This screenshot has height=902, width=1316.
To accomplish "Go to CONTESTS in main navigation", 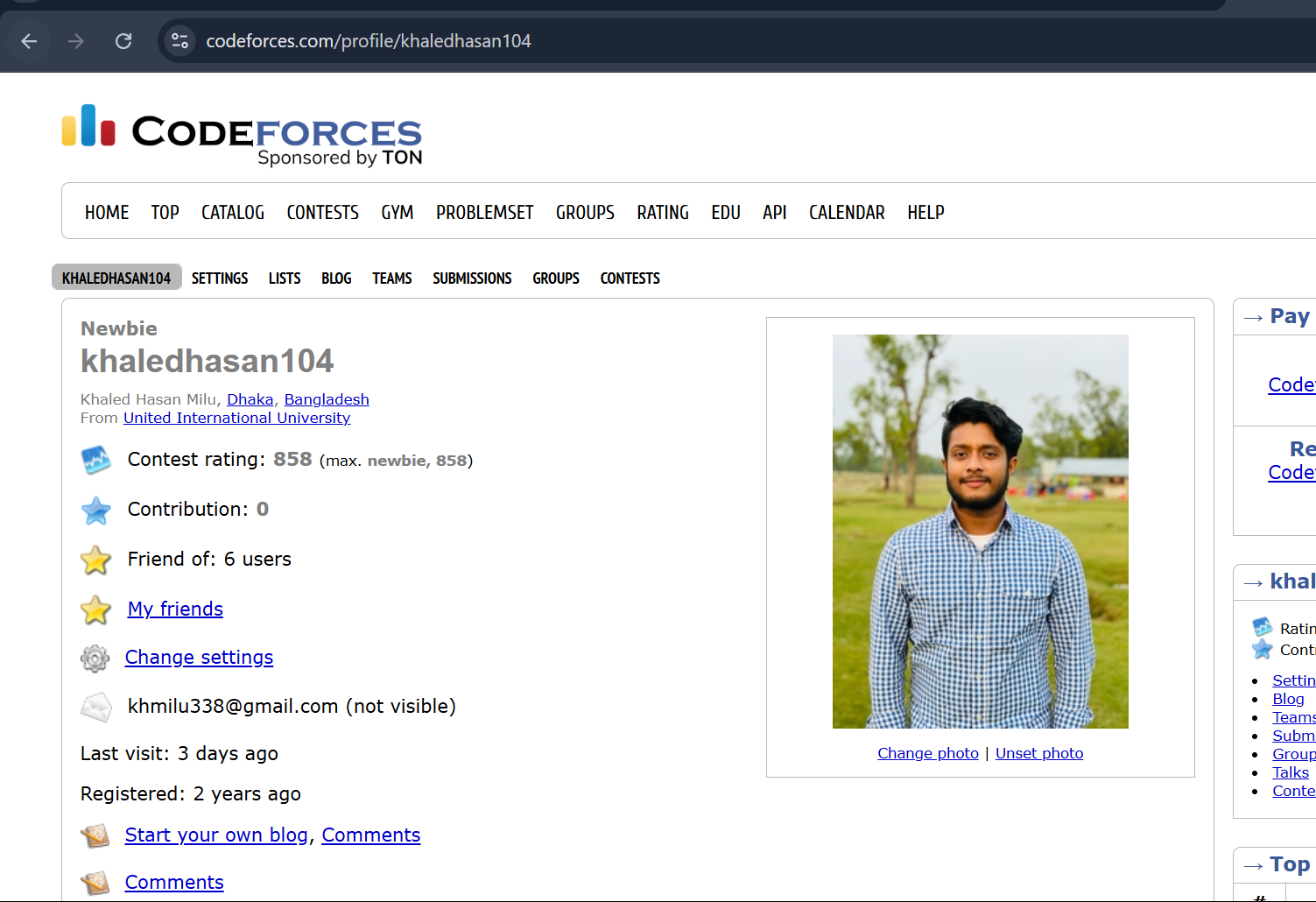I will (322, 213).
